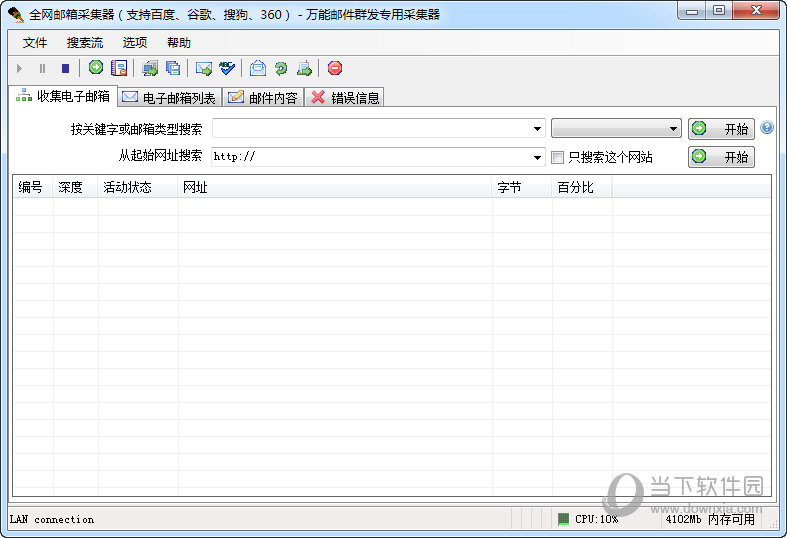Click the blue stop square icon
Viewport: 787px width, 538px height.
tap(65, 68)
